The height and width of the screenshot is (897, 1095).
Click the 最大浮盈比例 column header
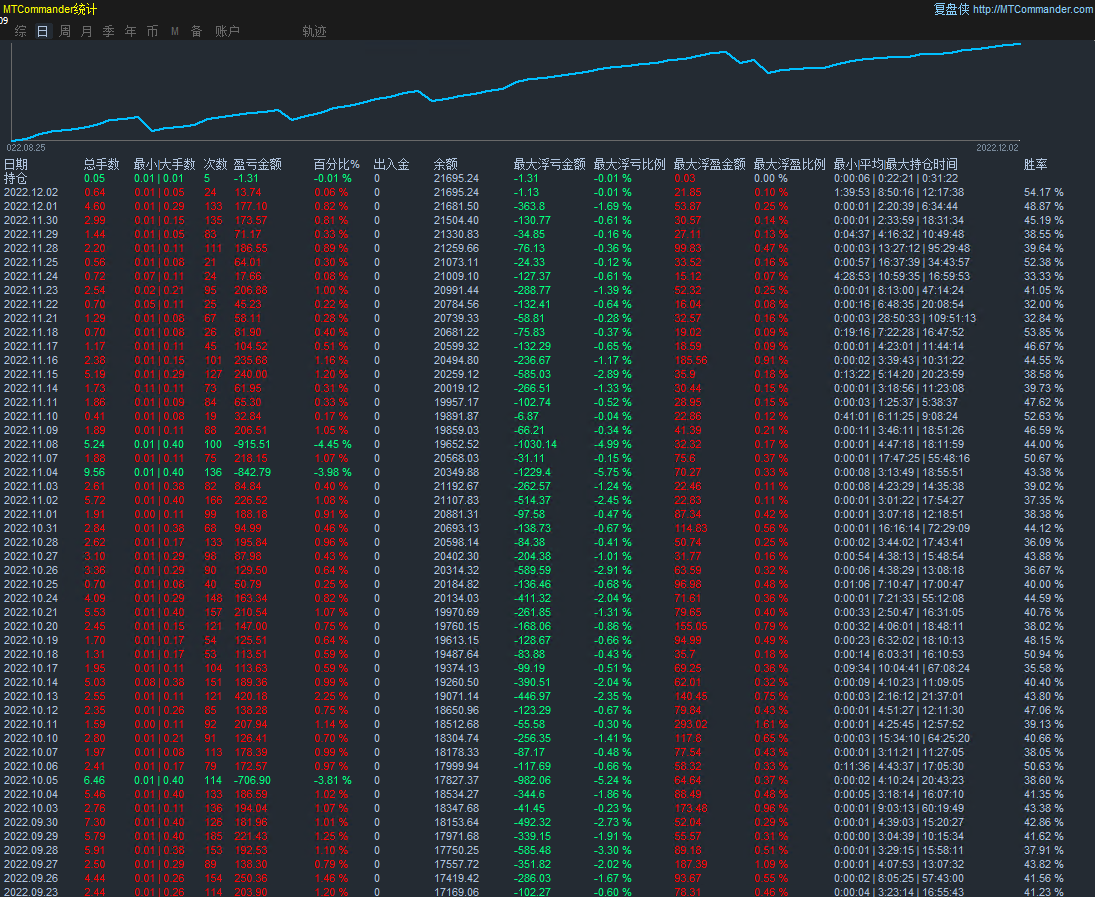point(790,164)
